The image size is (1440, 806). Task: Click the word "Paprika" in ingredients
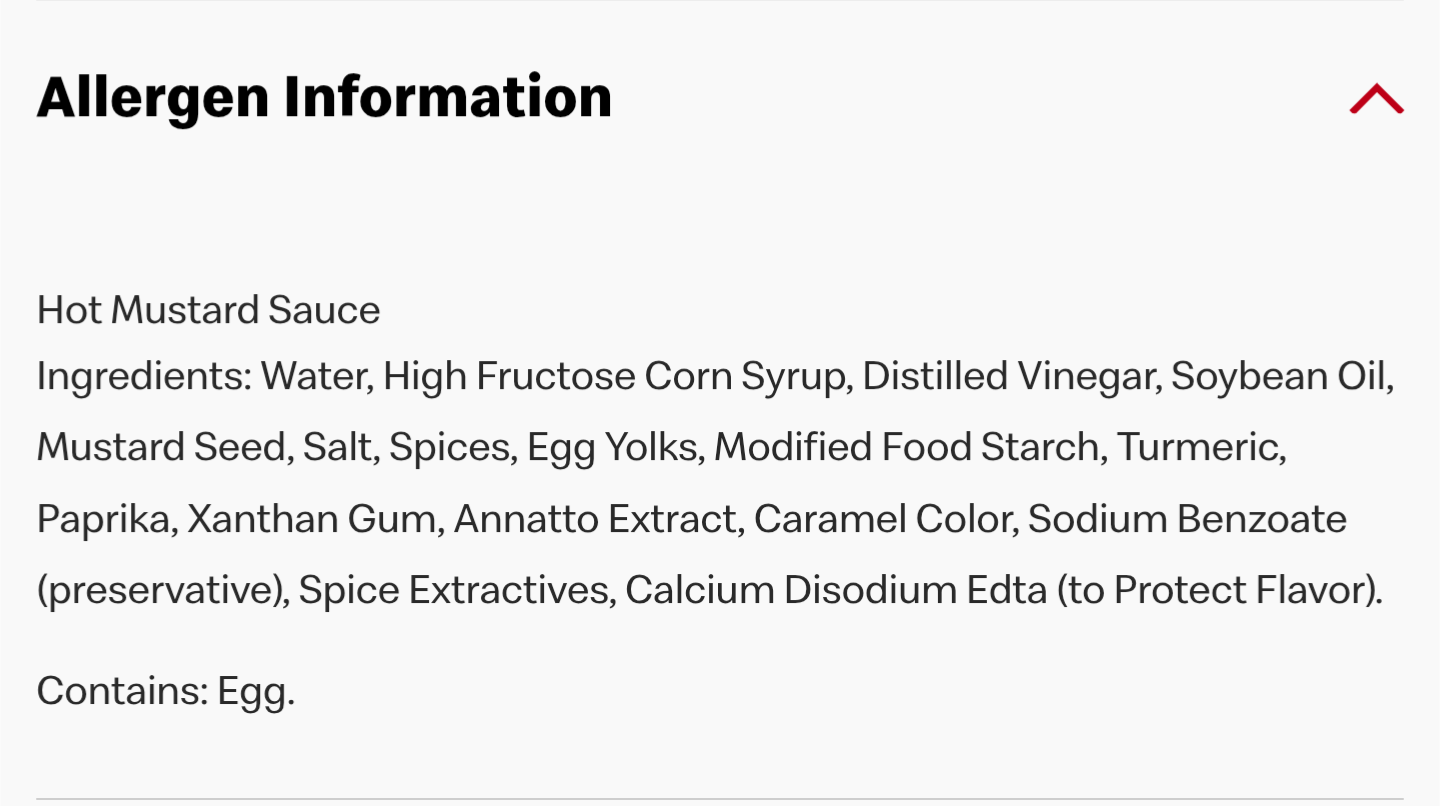103,519
